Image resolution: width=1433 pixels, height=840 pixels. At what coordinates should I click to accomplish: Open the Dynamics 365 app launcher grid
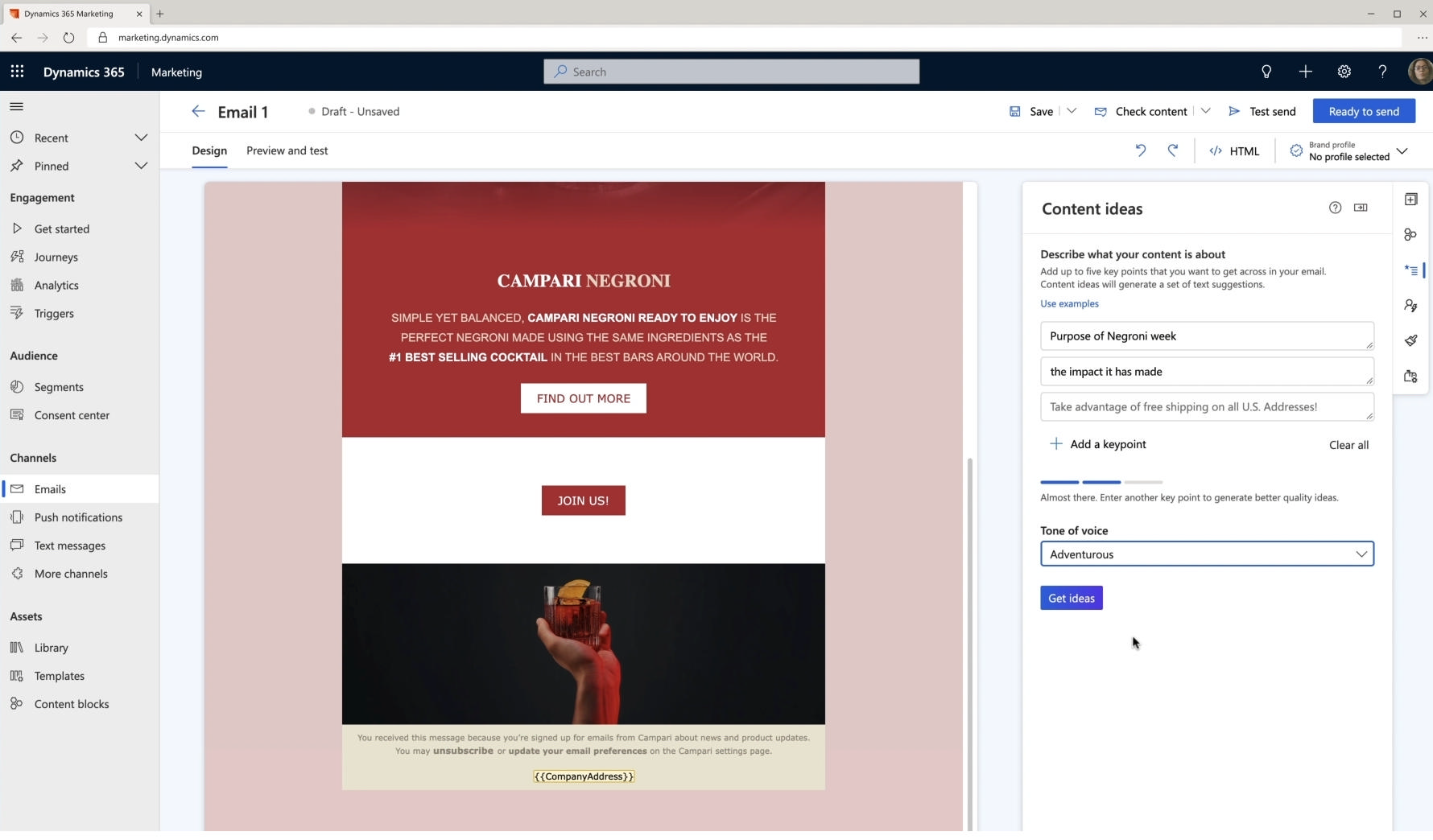[x=17, y=72]
